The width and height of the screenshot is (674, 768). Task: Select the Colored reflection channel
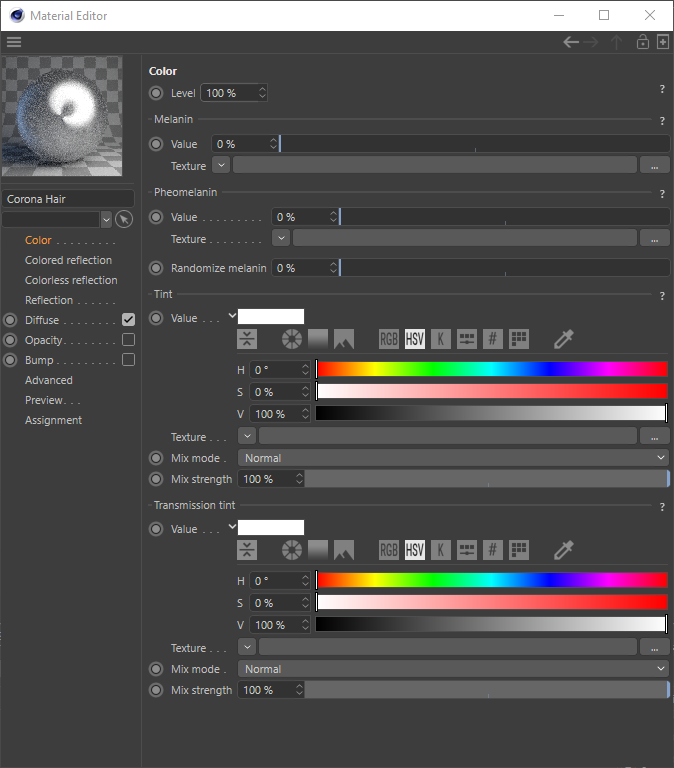pos(69,260)
